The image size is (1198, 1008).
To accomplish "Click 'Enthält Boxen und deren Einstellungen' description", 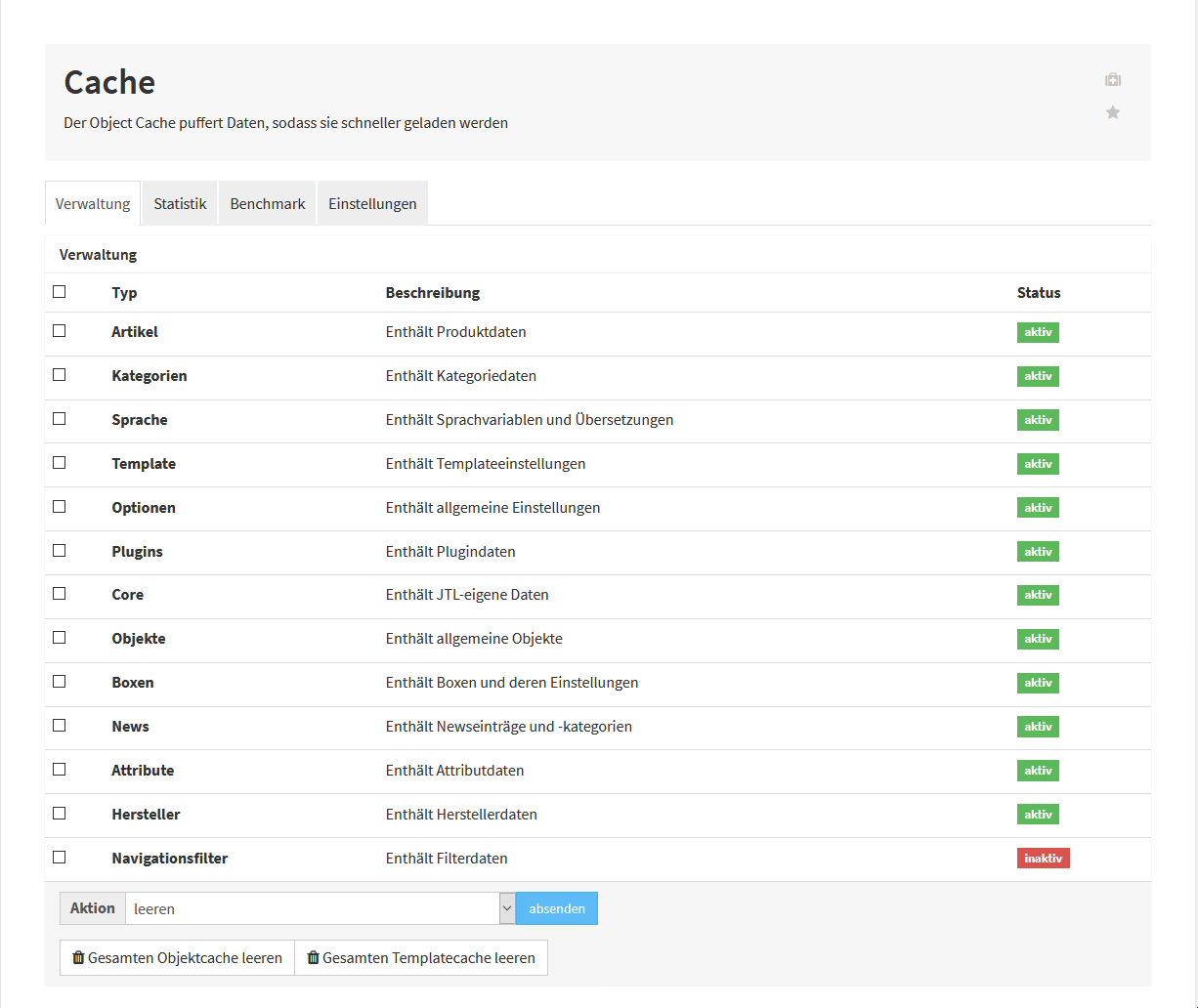I will tap(512, 683).
